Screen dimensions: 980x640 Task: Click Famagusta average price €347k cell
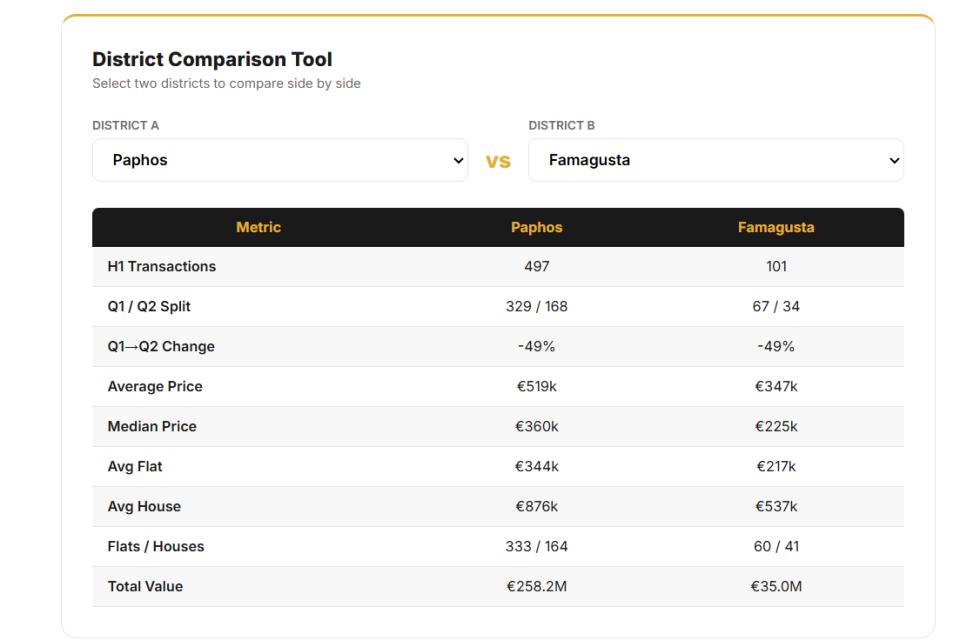point(776,386)
